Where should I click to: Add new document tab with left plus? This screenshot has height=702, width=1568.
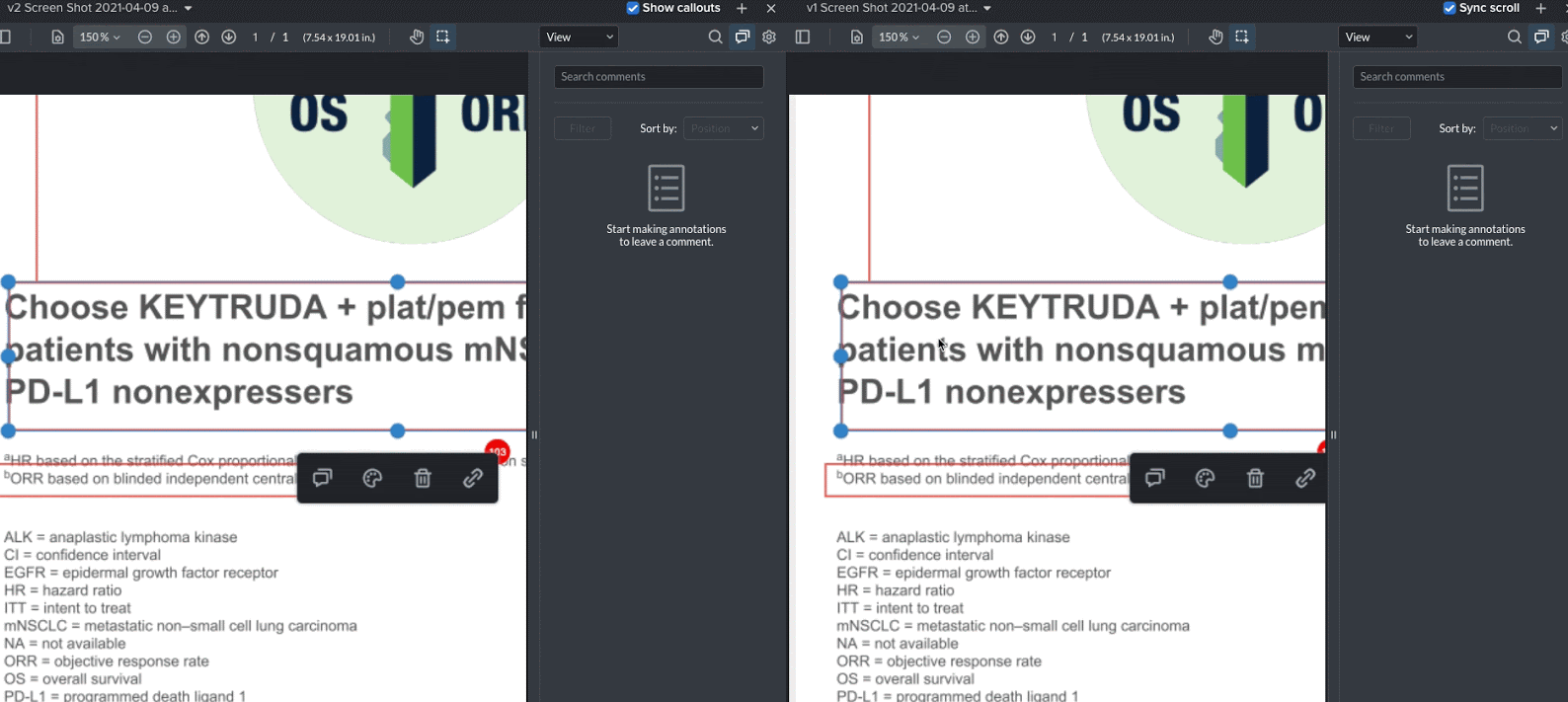point(742,8)
